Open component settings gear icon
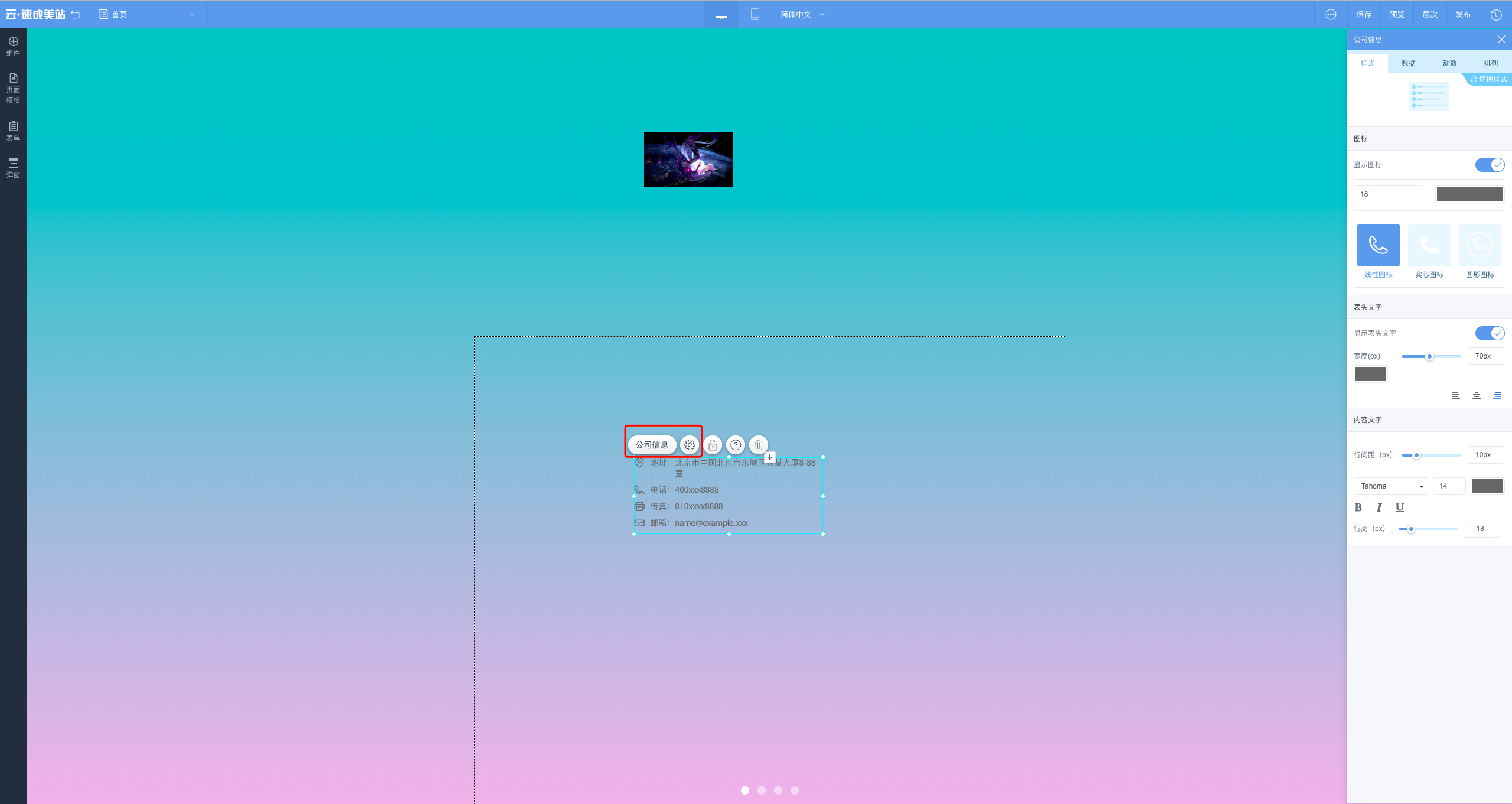 click(x=690, y=445)
